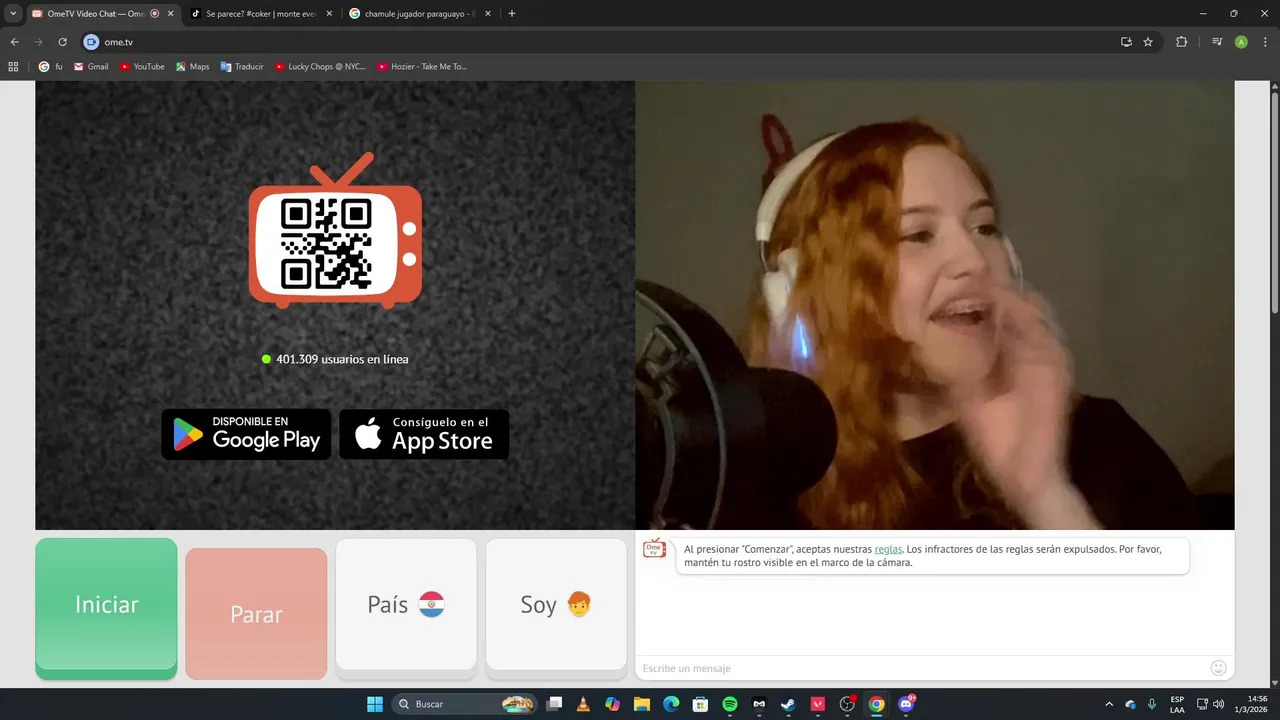
Task: Open the emoji picker in chat
Action: [x=1218, y=668]
